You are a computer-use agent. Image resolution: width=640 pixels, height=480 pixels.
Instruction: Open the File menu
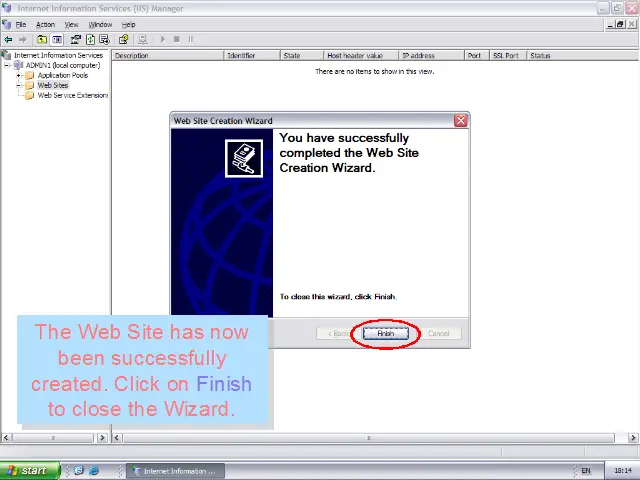click(x=21, y=25)
